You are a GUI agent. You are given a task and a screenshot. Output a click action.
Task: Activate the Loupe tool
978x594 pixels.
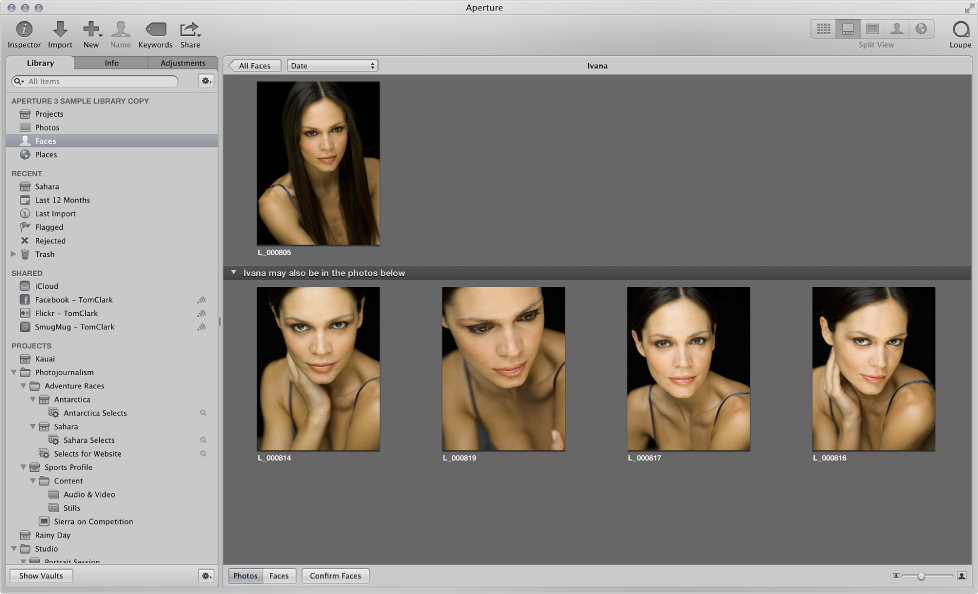(958, 30)
